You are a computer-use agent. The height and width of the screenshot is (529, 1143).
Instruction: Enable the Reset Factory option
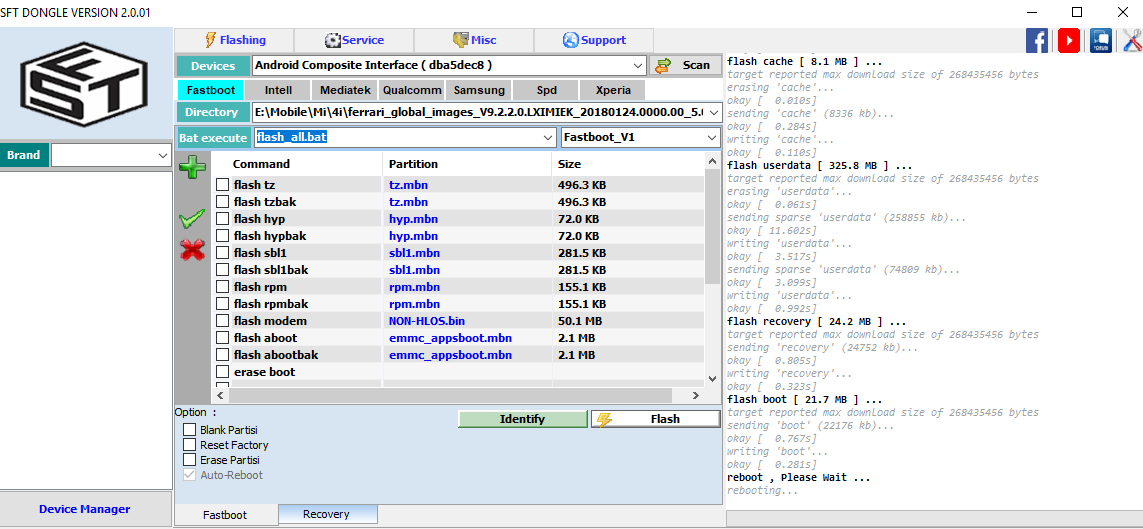click(190, 444)
